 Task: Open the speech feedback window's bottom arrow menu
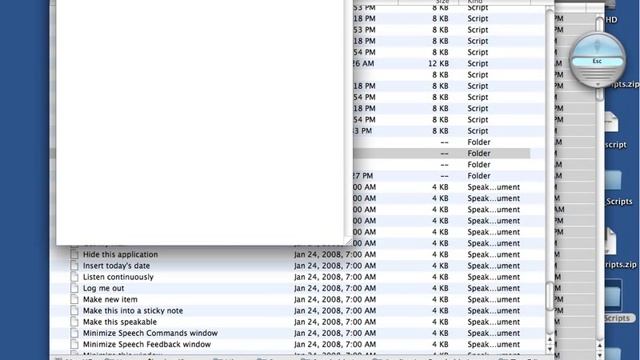tap(597, 84)
